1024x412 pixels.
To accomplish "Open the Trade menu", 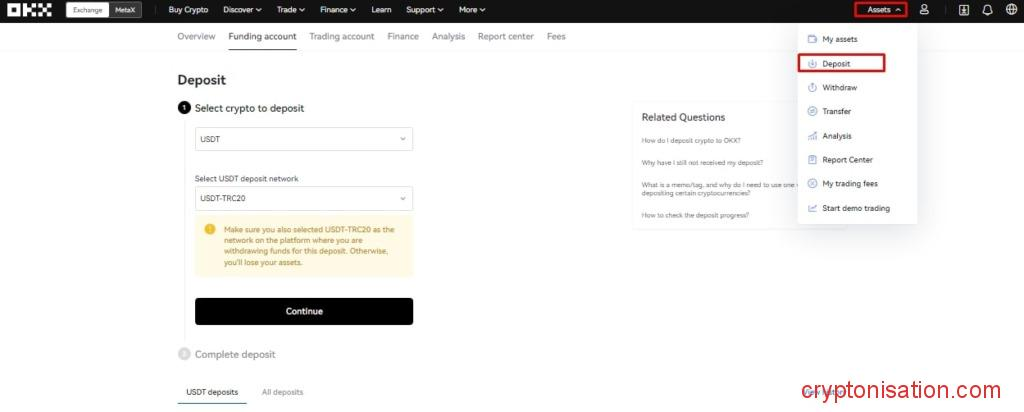I will point(291,10).
